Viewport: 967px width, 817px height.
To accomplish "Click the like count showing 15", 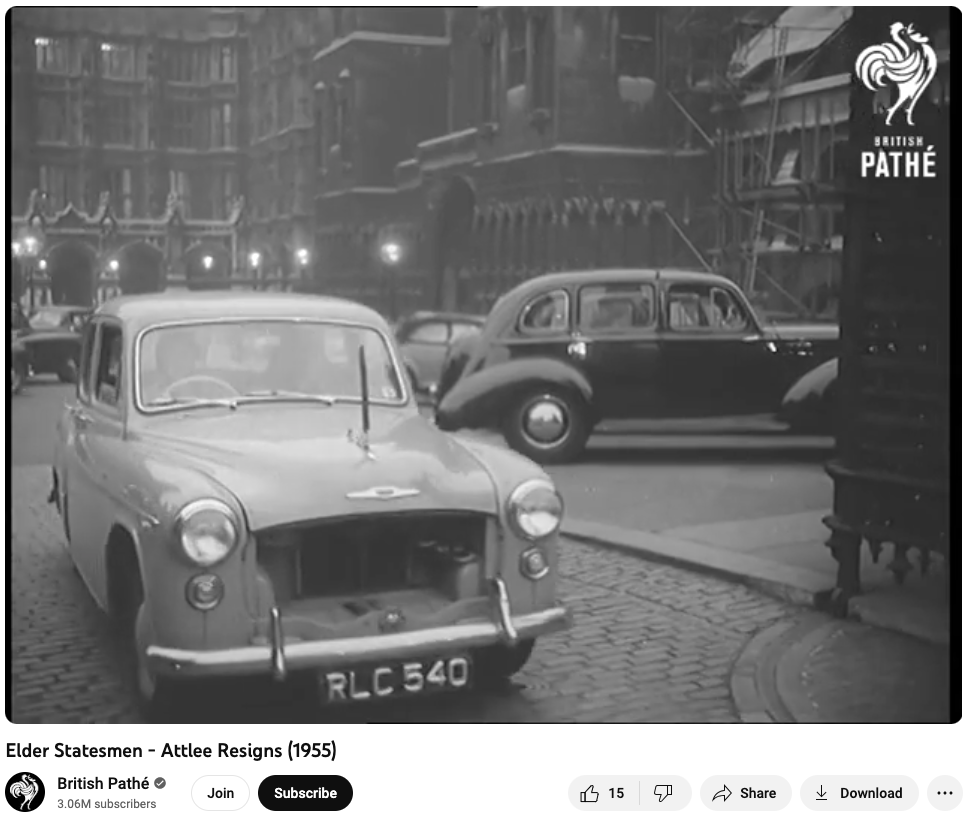I will tap(618, 793).
